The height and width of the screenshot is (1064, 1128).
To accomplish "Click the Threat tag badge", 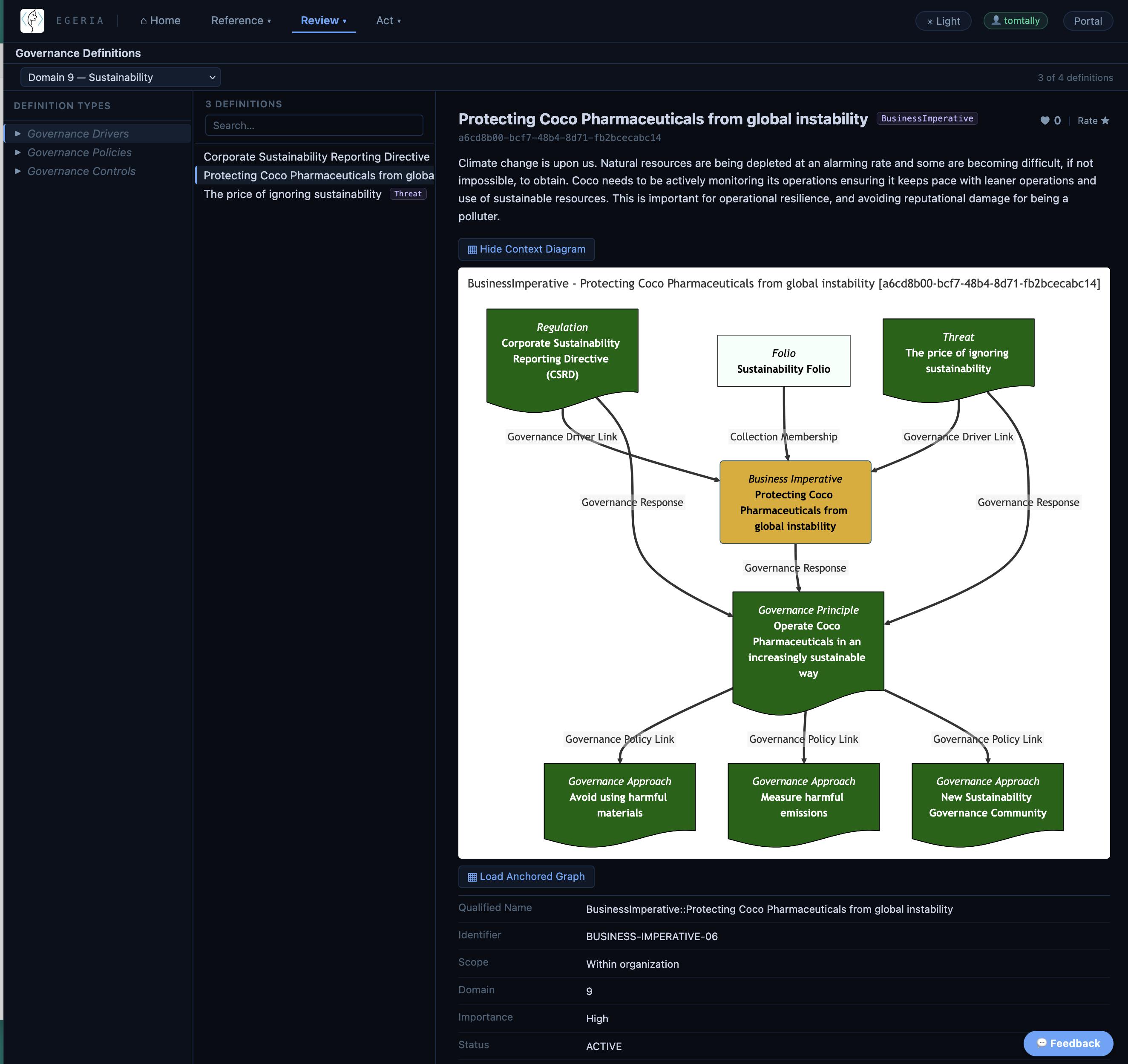I will [x=408, y=193].
